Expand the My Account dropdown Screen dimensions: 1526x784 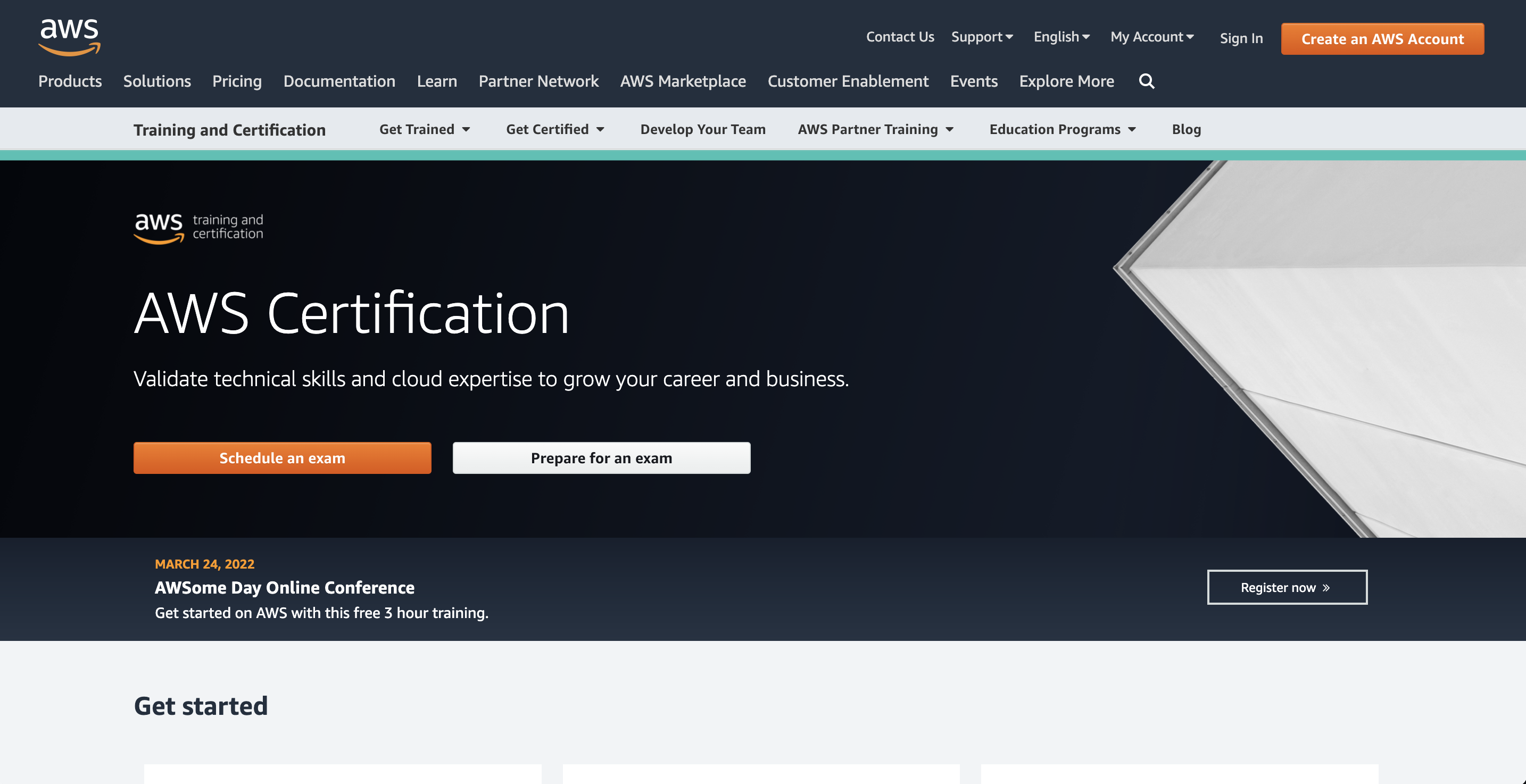pos(1151,36)
